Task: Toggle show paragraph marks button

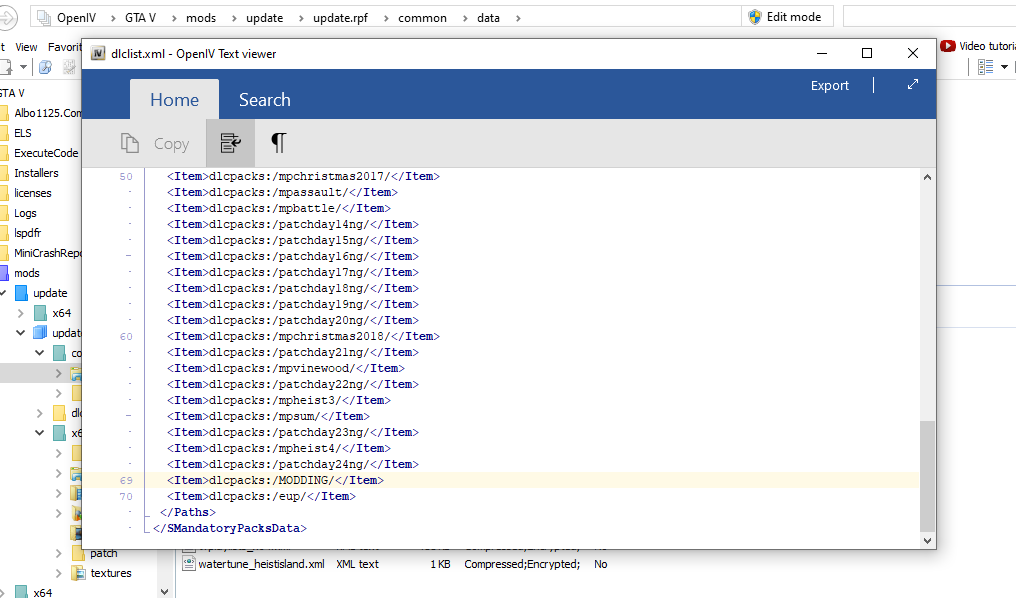Action: (279, 143)
